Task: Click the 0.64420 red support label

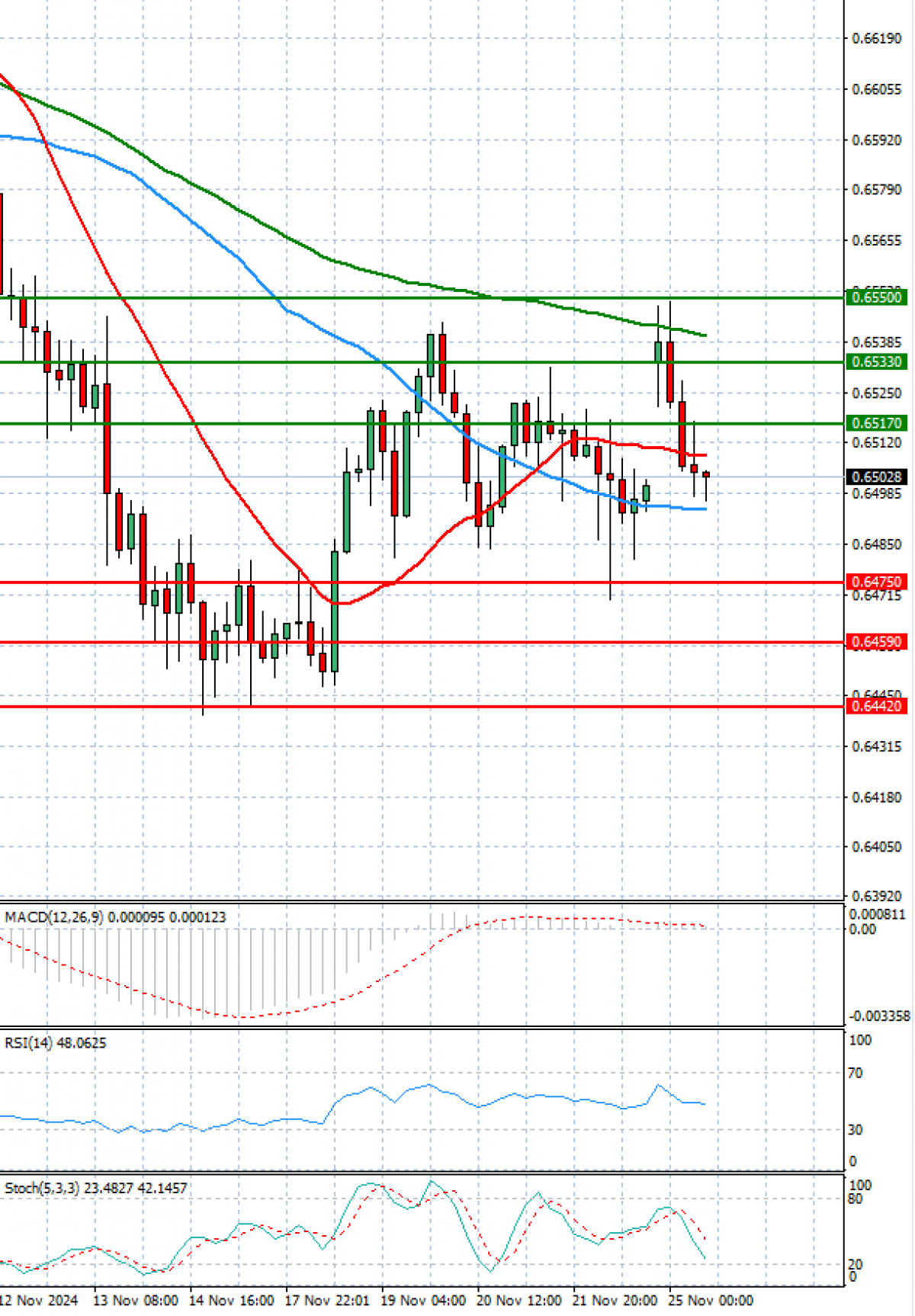Action: coord(876,706)
